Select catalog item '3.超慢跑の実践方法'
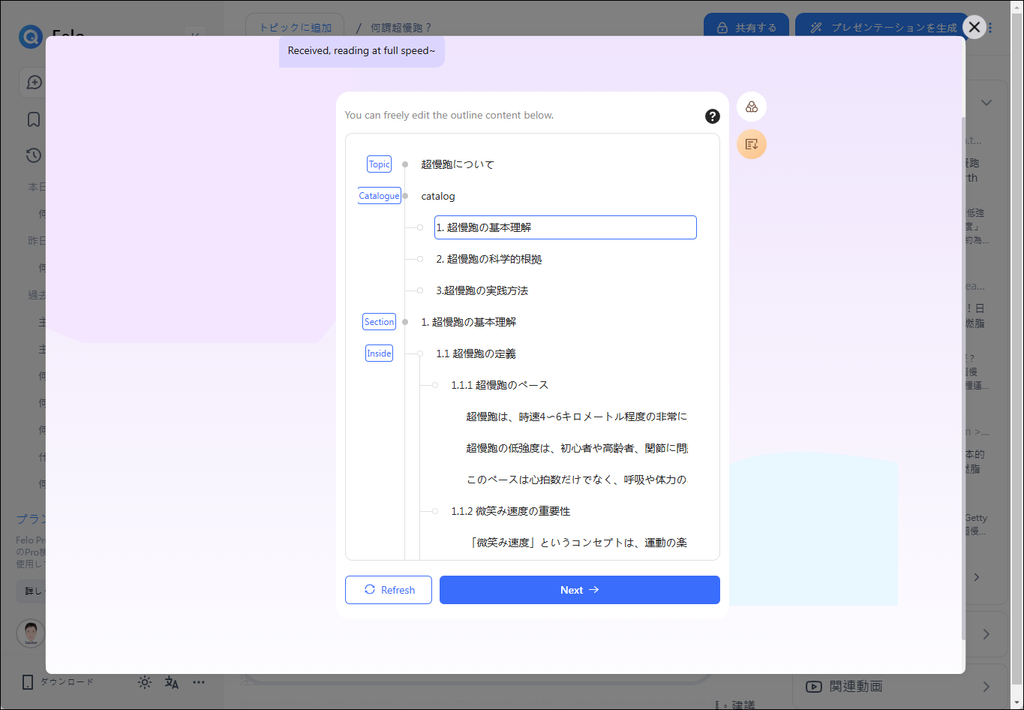Screen dimensions: 1024x710 482,291
